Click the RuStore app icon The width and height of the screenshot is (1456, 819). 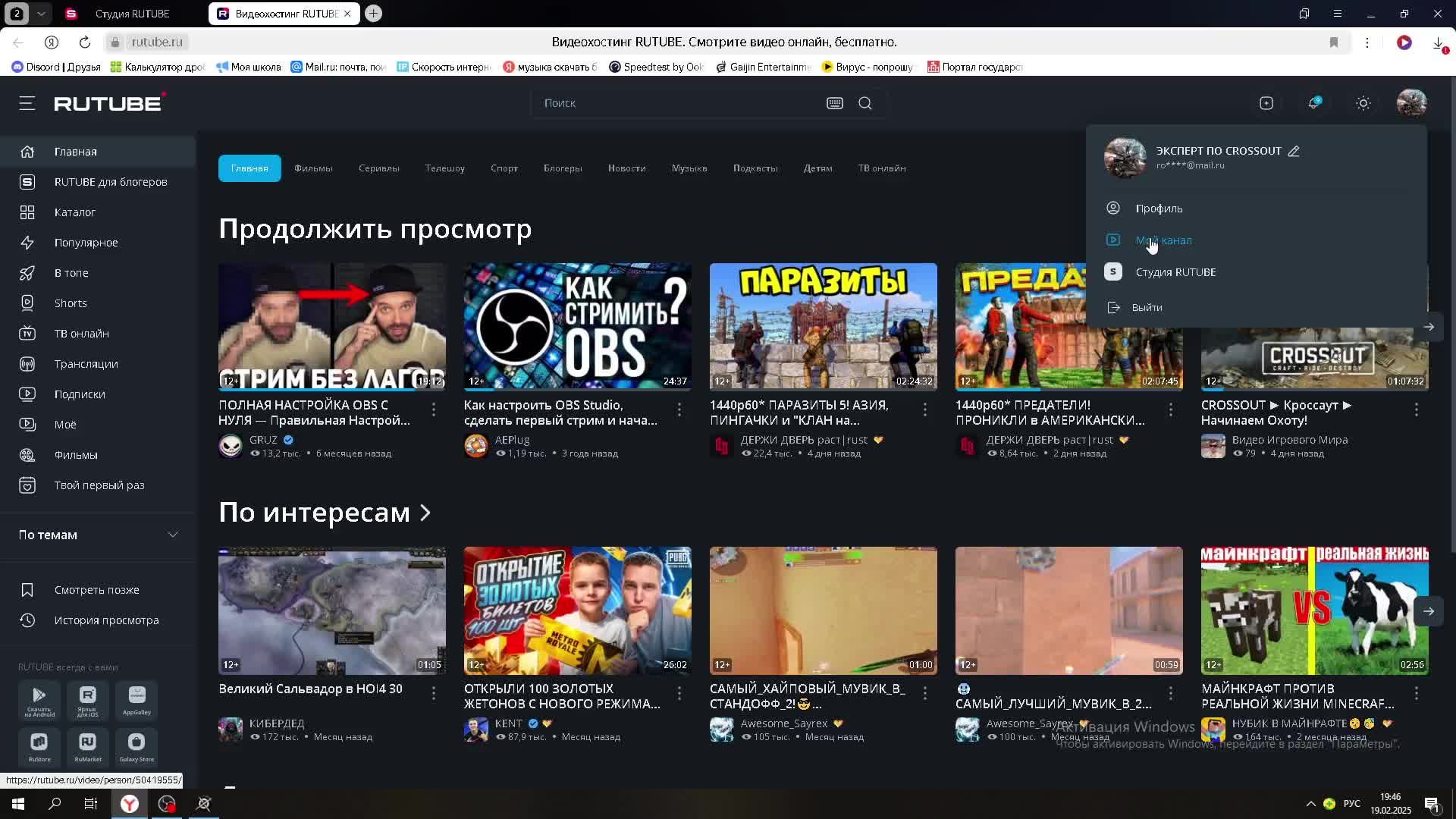click(x=39, y=747)
